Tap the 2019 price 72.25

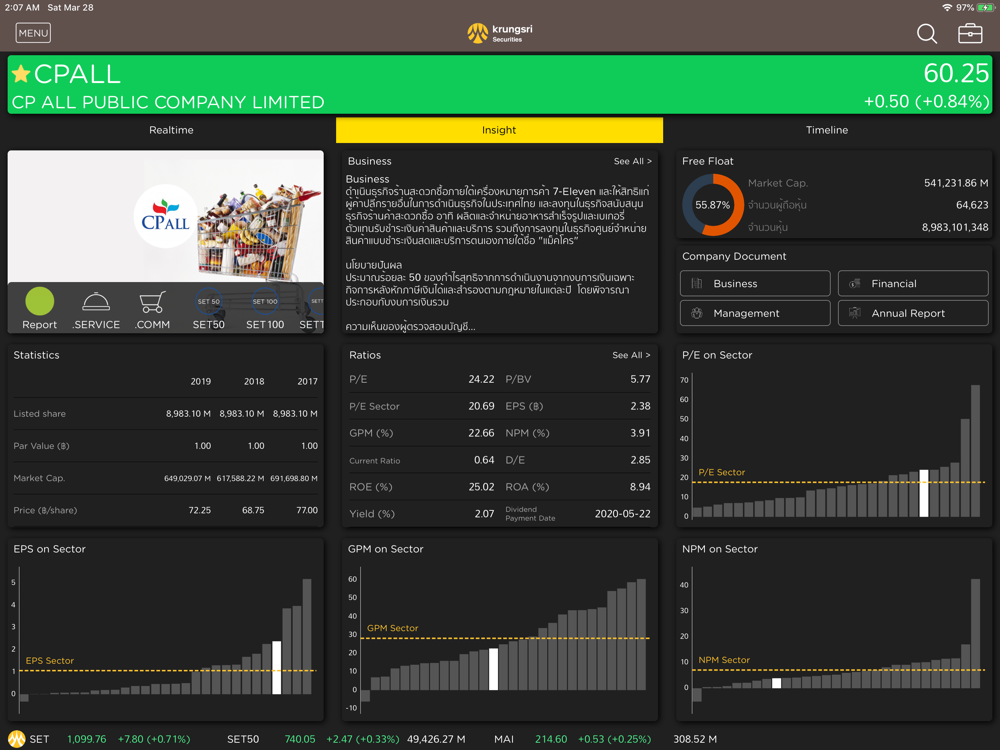point(200,510)
